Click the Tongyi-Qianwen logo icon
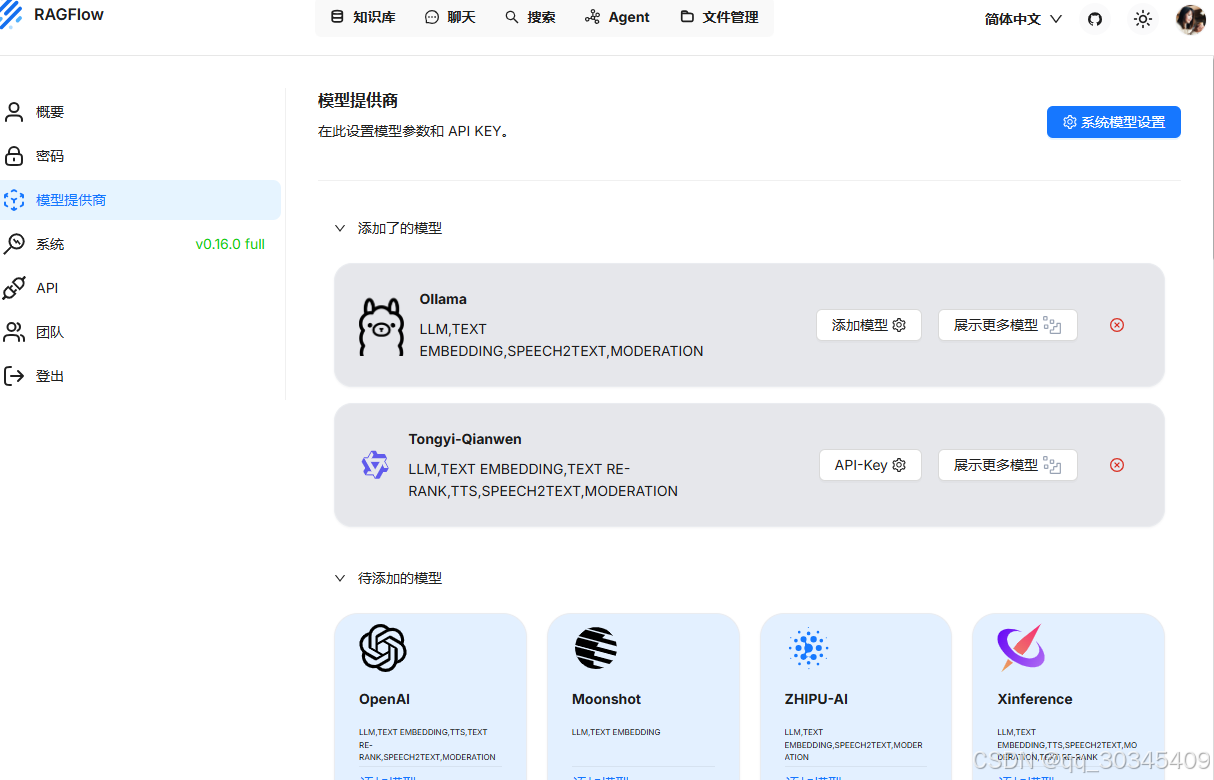Screen dimensions: 1214x780 (375, 465)
